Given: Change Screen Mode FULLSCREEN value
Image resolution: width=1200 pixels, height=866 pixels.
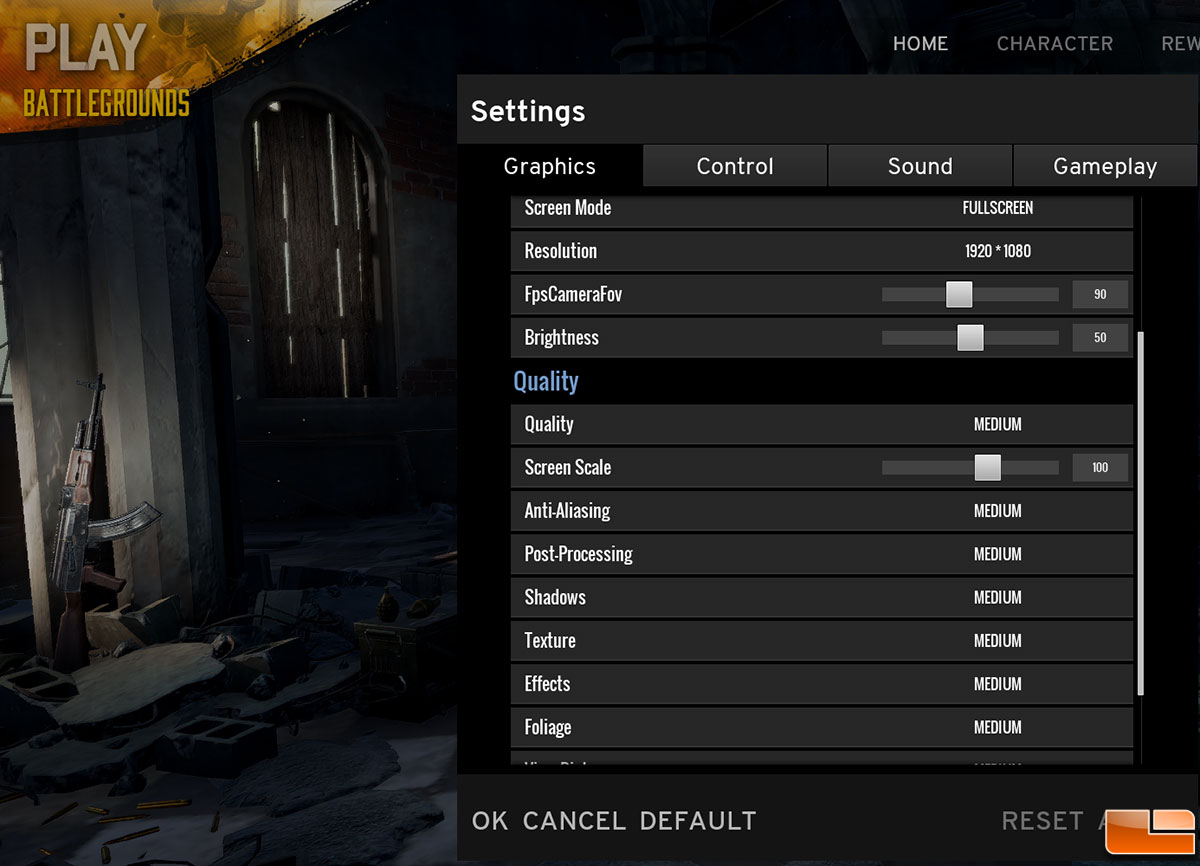Looking at the screenshot, I should (x=997, y=208).
